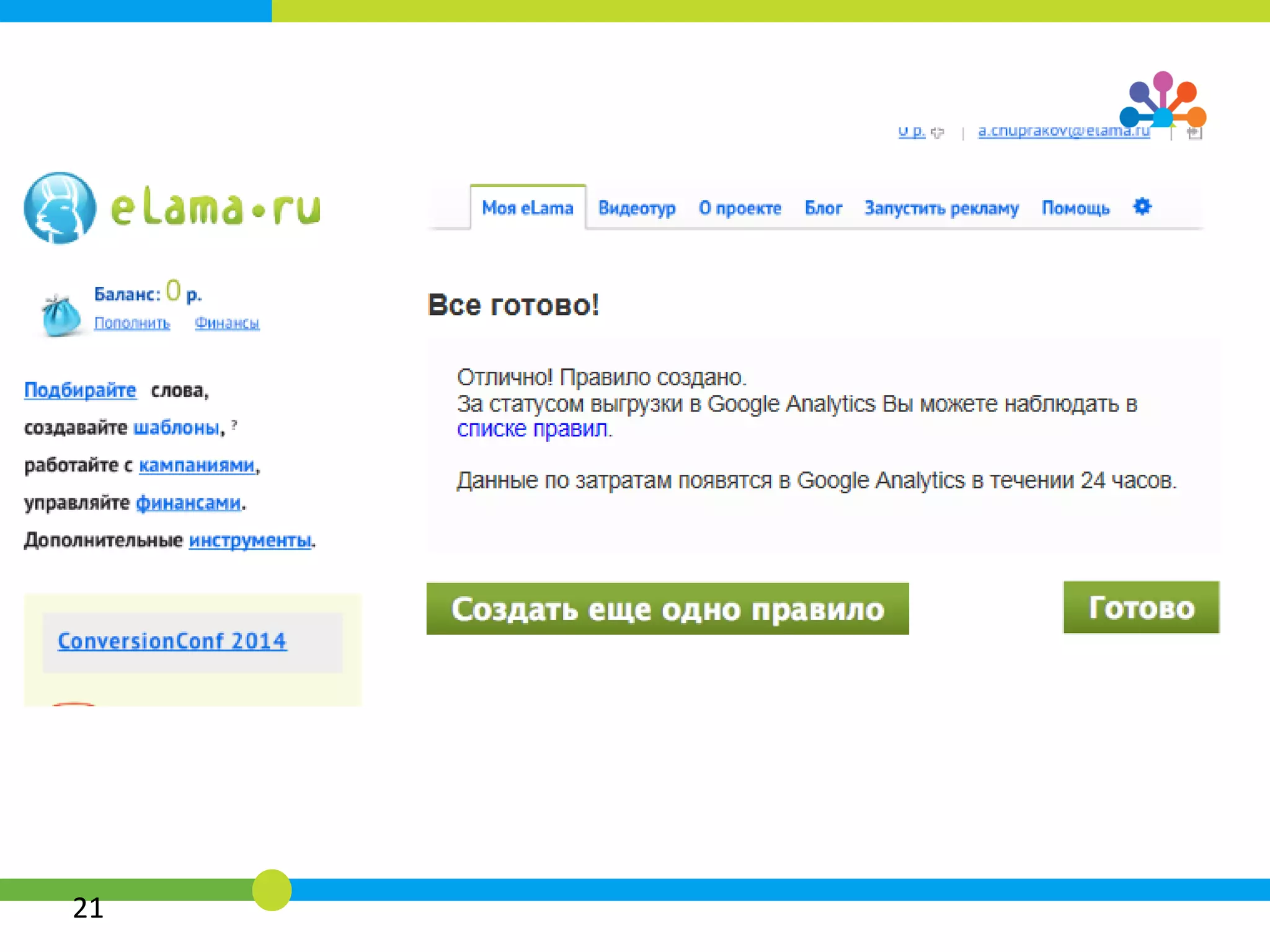Click the blue money bag balance icon
The width and height of the screenshot is (1270, 952).
(x=60, y=315)
